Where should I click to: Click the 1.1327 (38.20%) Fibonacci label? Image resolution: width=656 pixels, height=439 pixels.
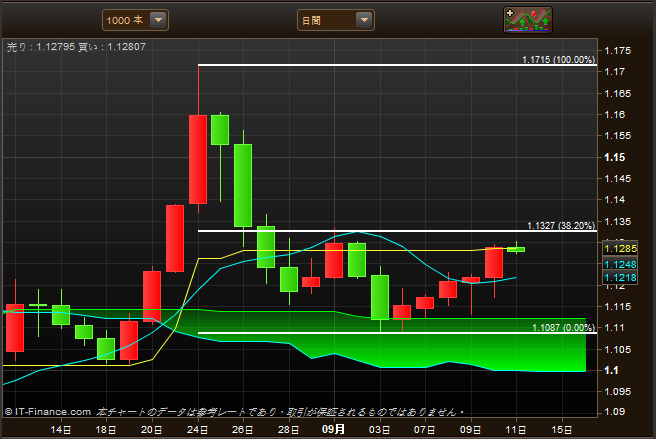561,226
